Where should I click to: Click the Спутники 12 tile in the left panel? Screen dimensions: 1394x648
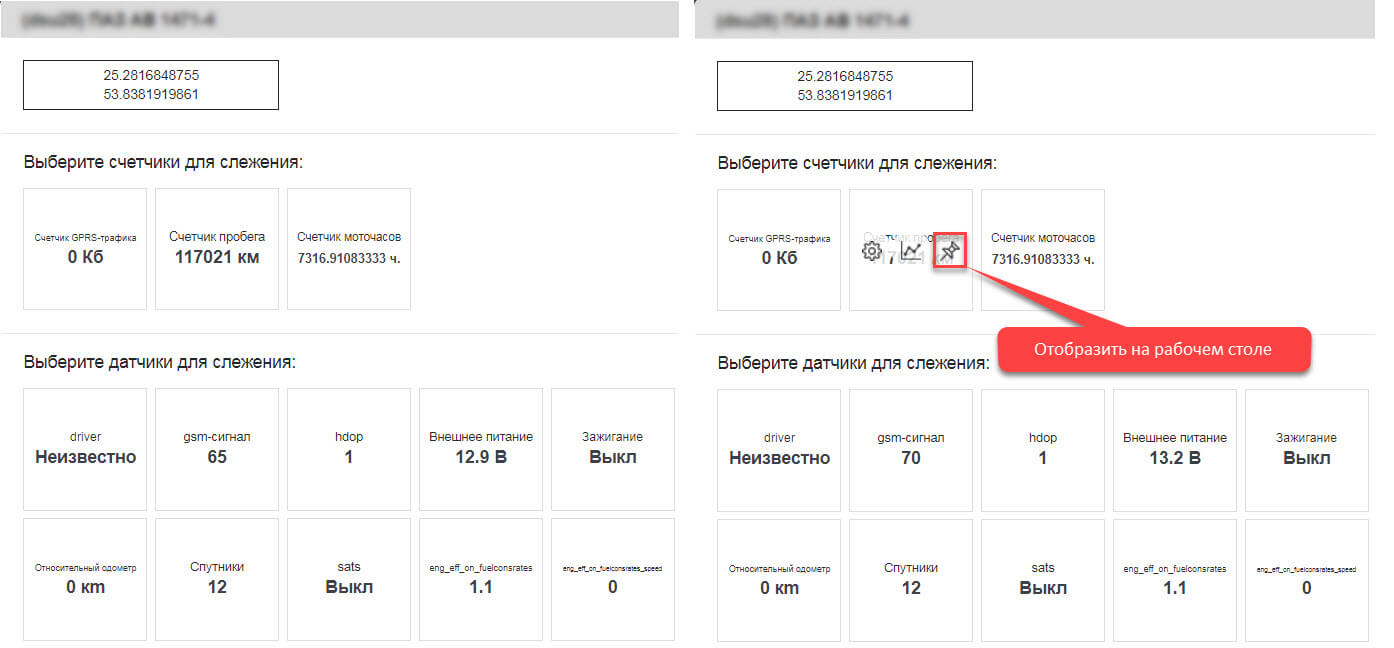(217, 578)
